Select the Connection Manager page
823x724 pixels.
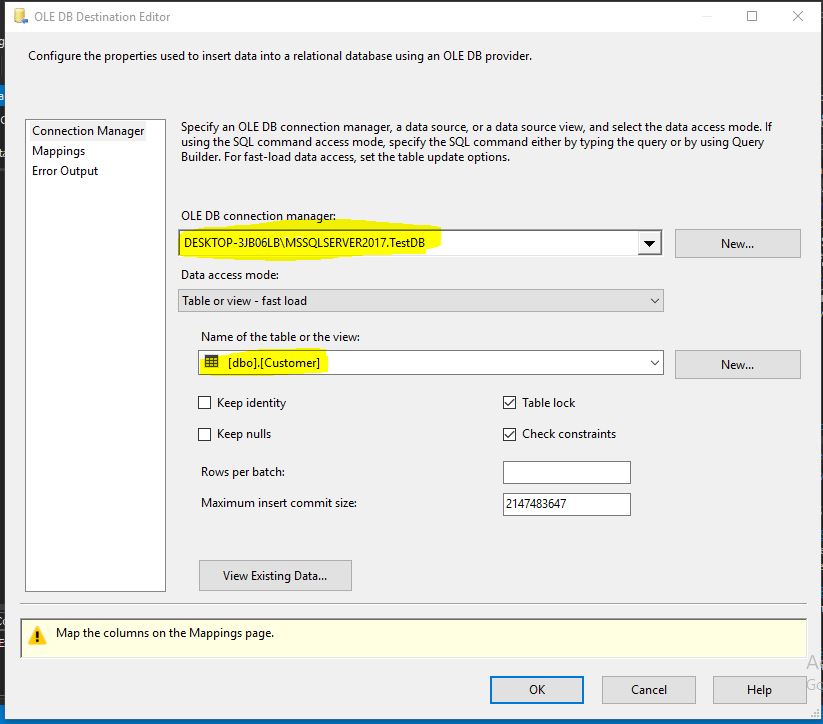(88, 130)
